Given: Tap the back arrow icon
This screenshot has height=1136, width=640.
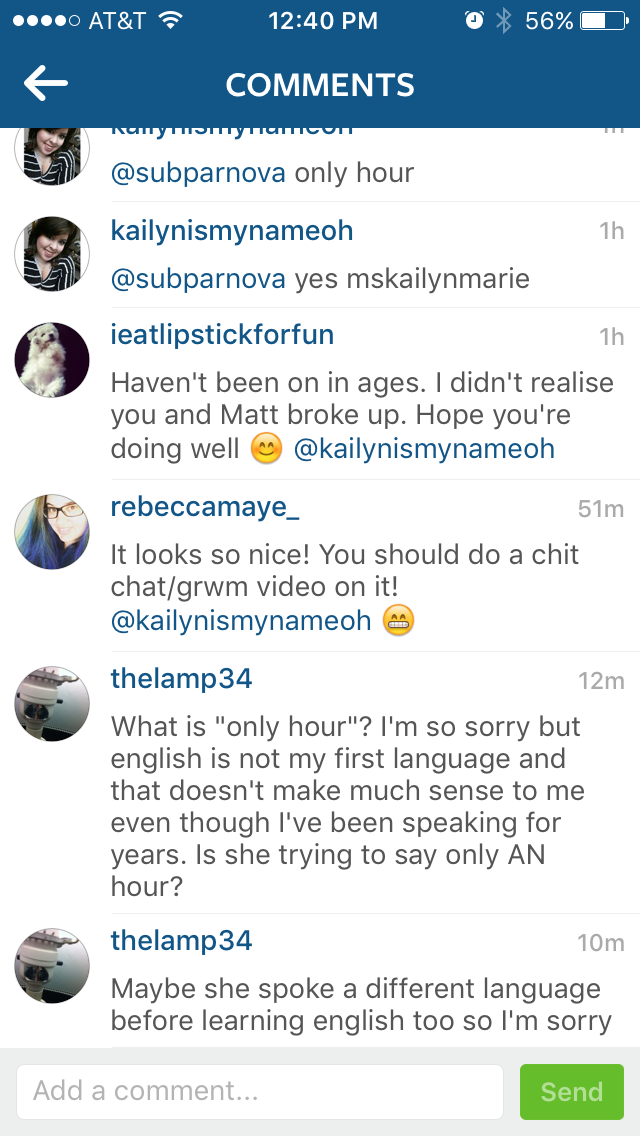Looking at the screenshot, I should 46,84.
